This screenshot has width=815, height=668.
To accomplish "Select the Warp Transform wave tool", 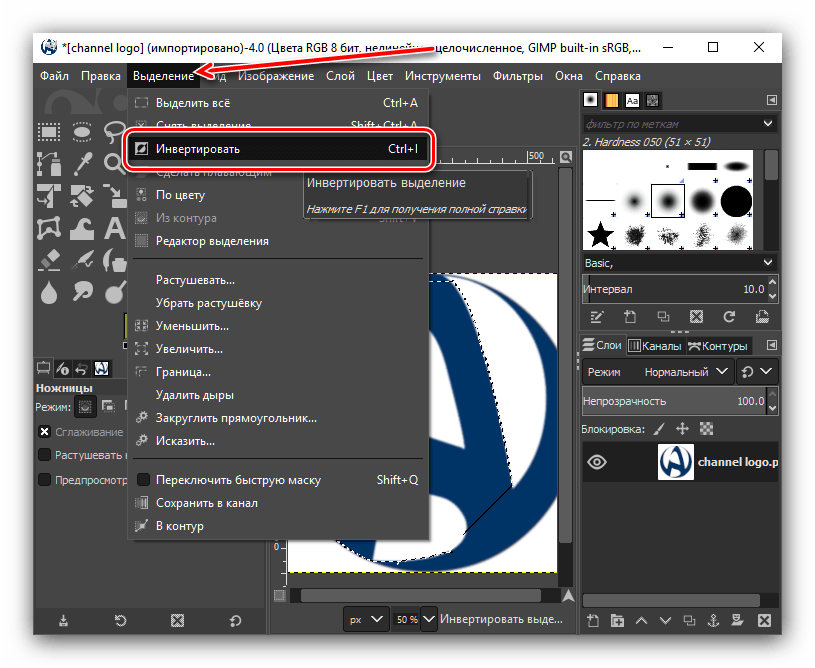I will (82, 228).
